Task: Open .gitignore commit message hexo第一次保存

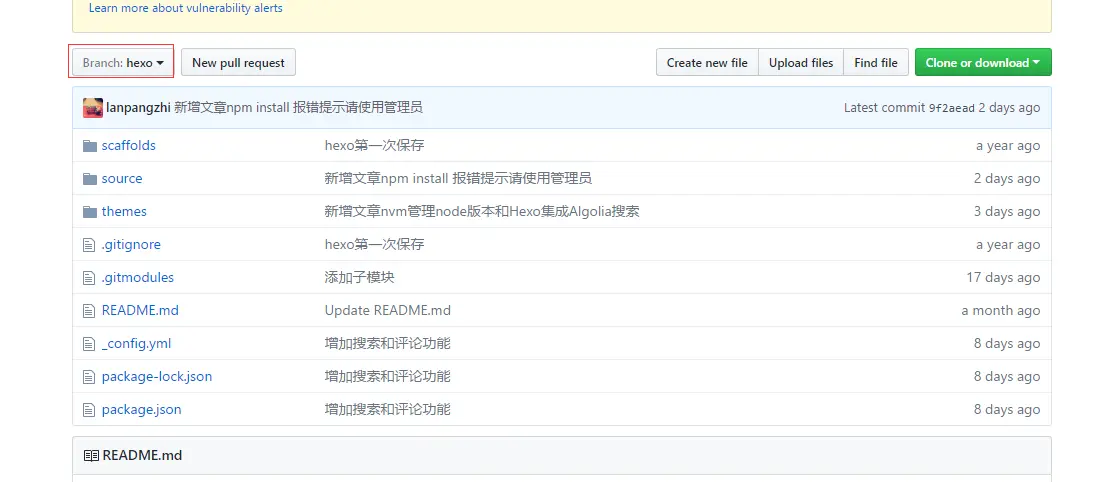Action: (x=374, y=244)
